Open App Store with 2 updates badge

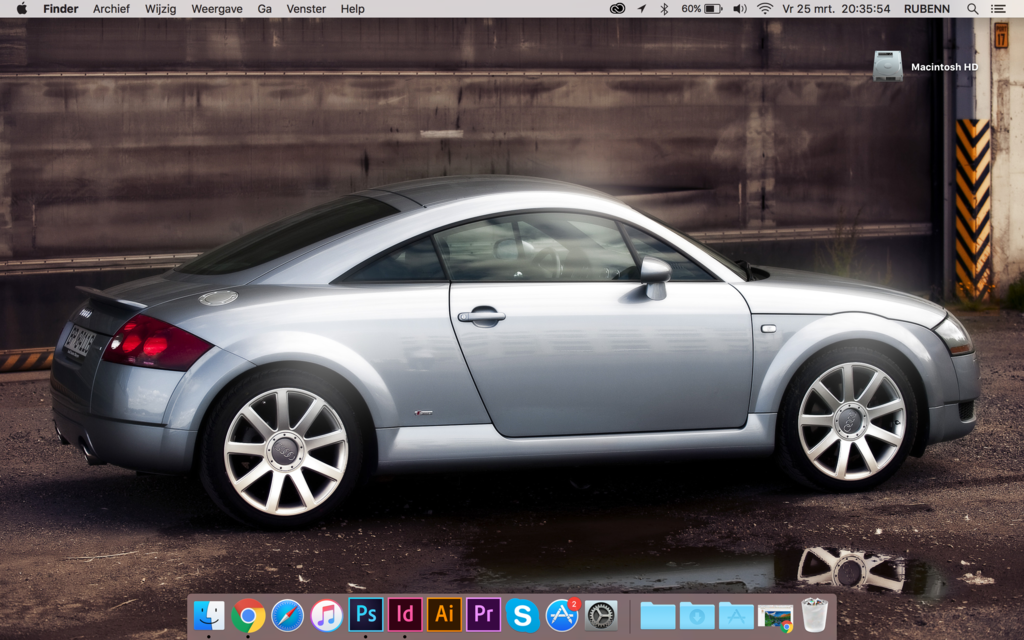pos(562,615)
